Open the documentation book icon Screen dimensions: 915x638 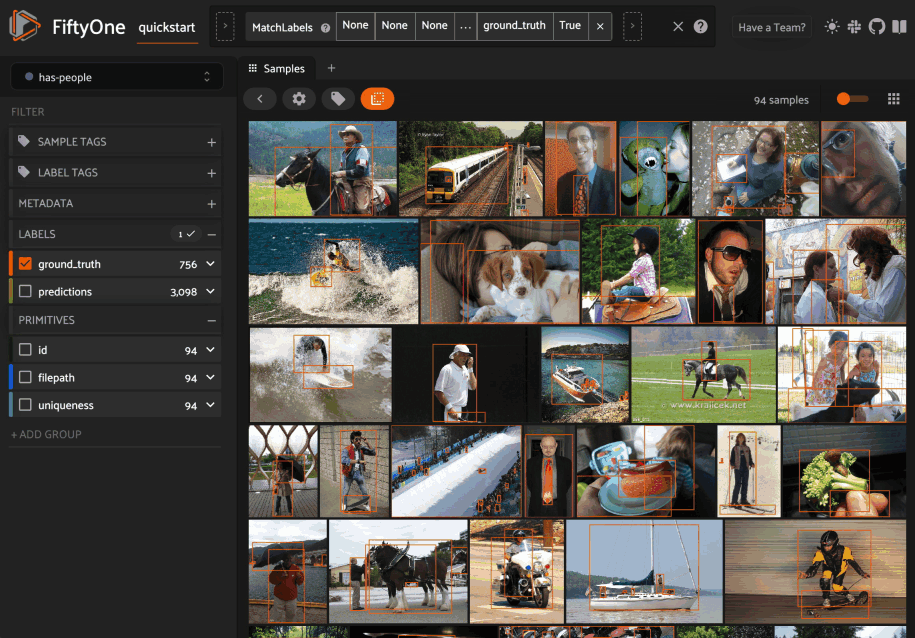pyautogui.click(x=899, y=27)
